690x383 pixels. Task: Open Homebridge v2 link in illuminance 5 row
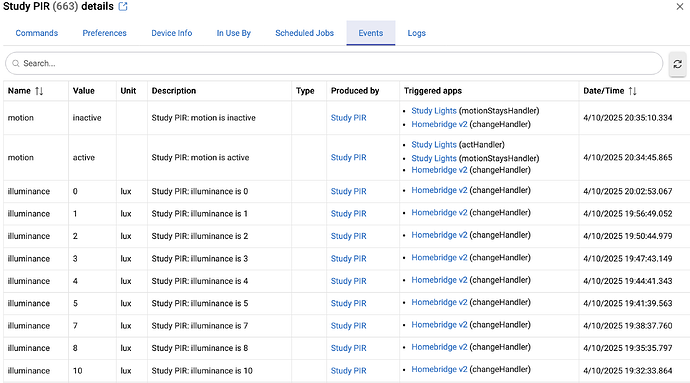tap(439, 302)
